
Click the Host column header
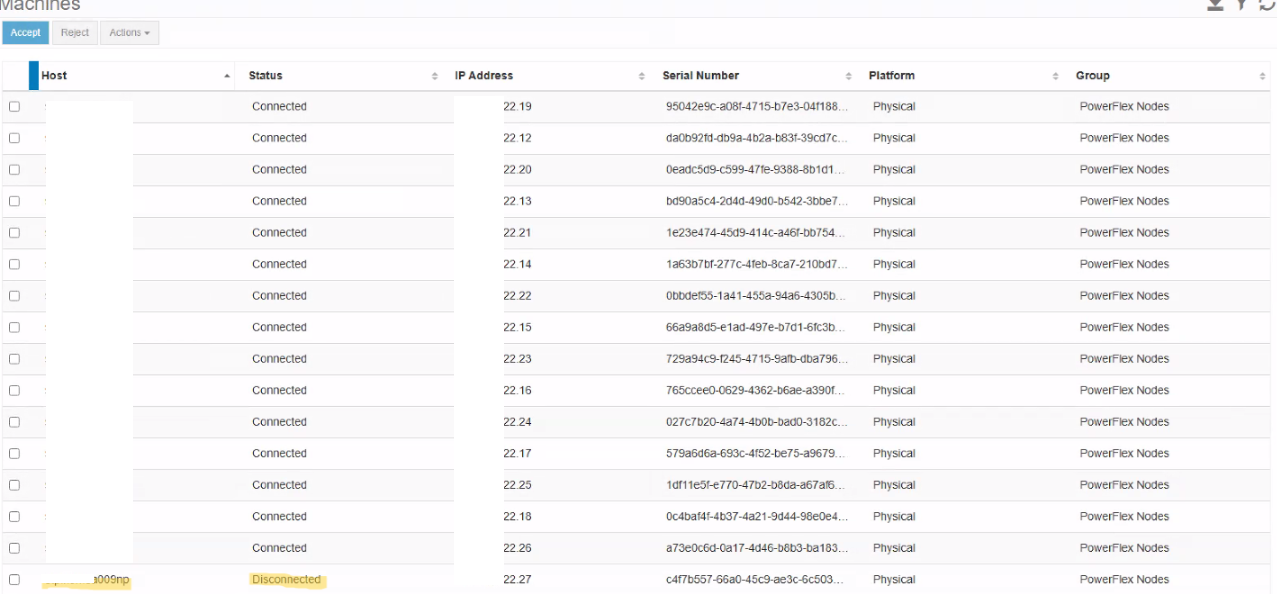(x=54, y=76)
